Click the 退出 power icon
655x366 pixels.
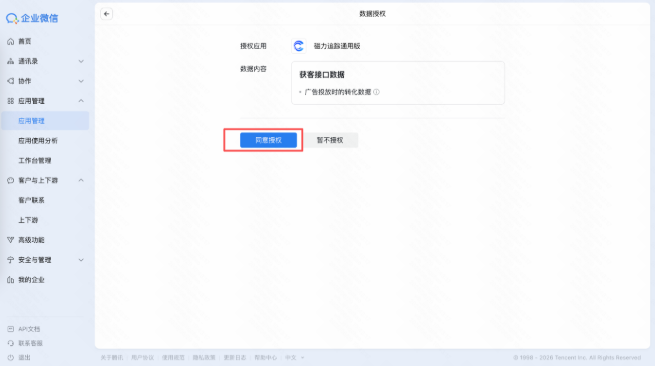point(10,358)
